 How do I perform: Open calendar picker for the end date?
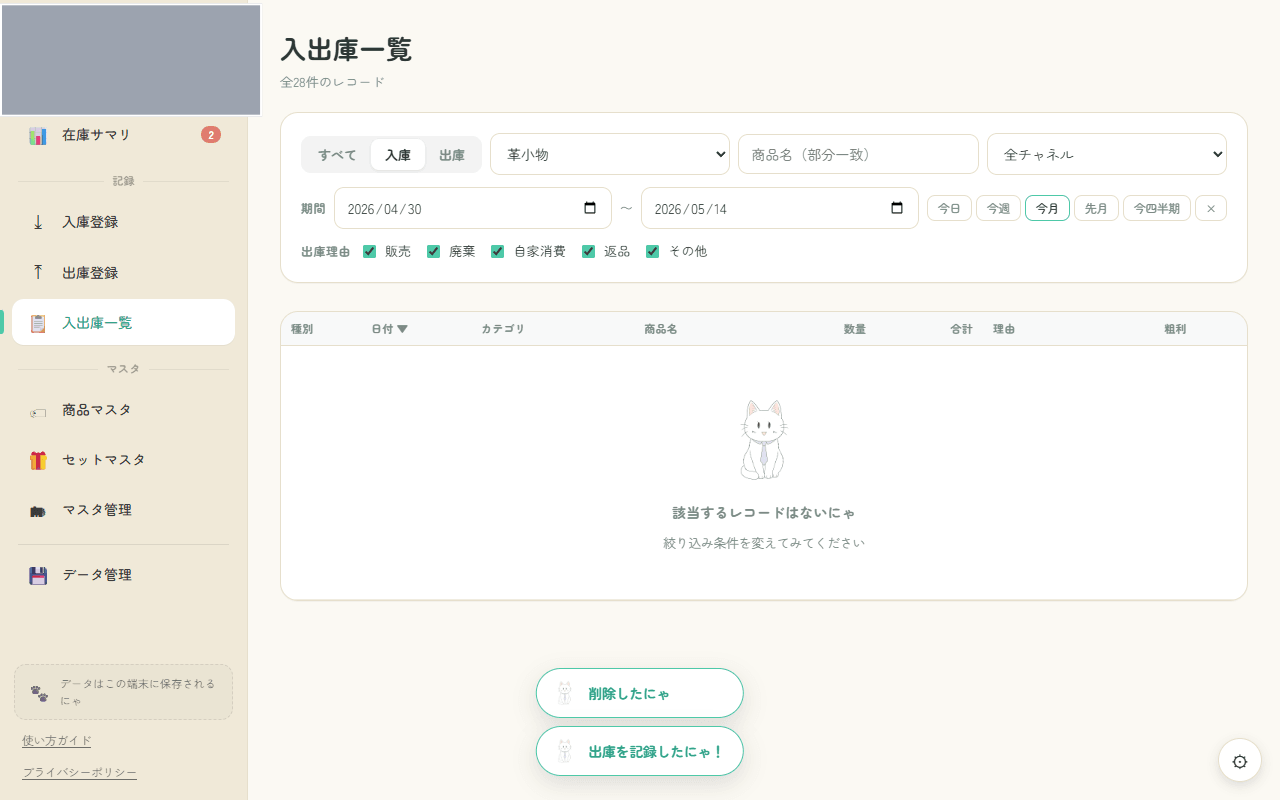tap(897, 208)
